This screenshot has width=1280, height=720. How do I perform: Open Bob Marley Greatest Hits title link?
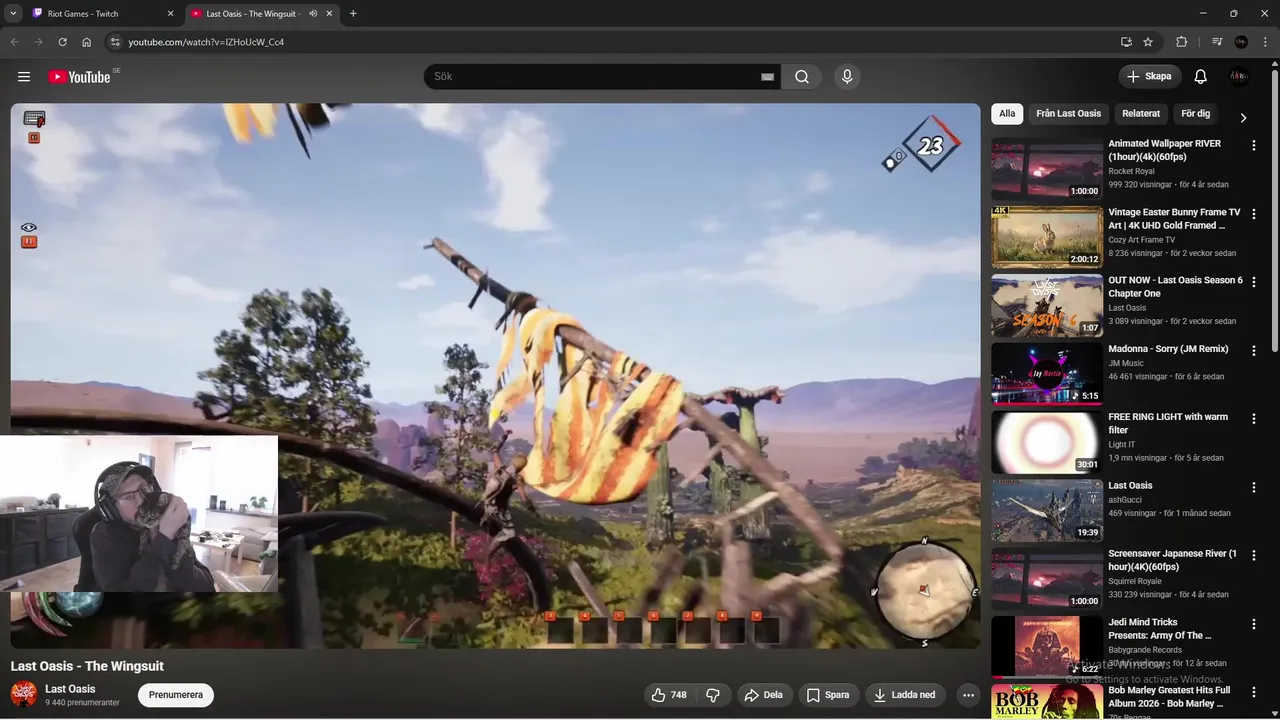[1170, 697]
